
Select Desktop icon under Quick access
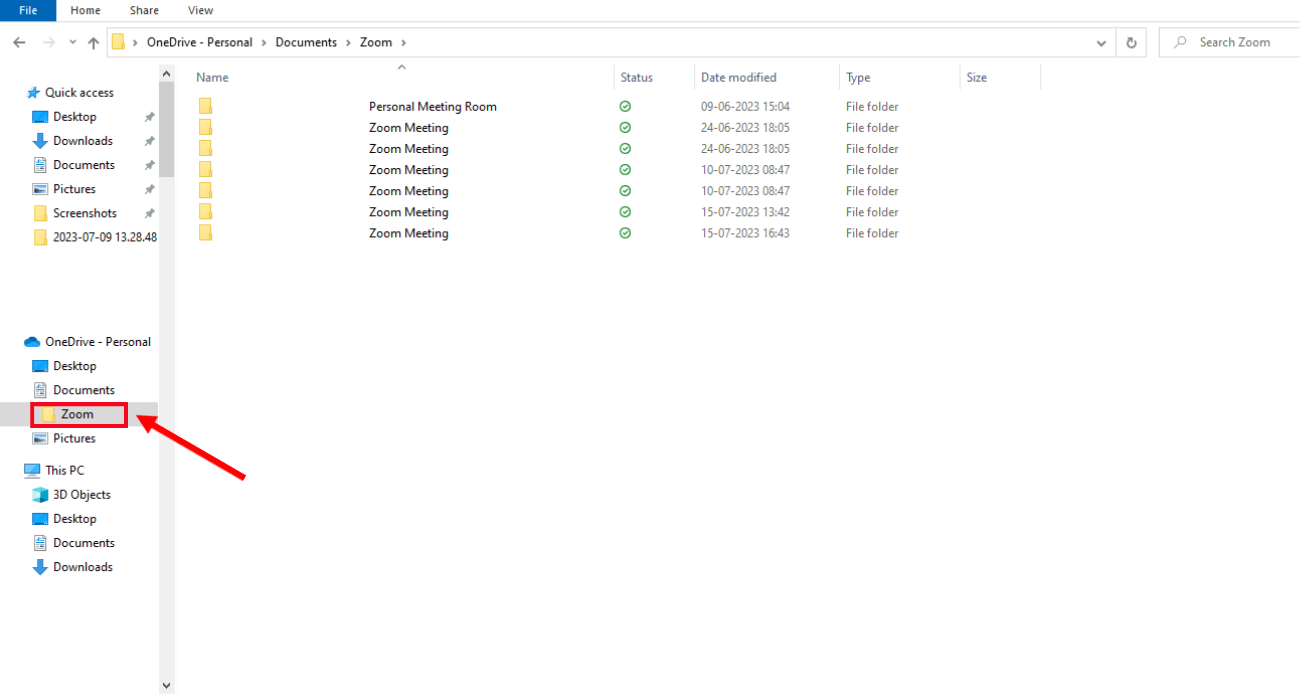[x=40, y=117]
